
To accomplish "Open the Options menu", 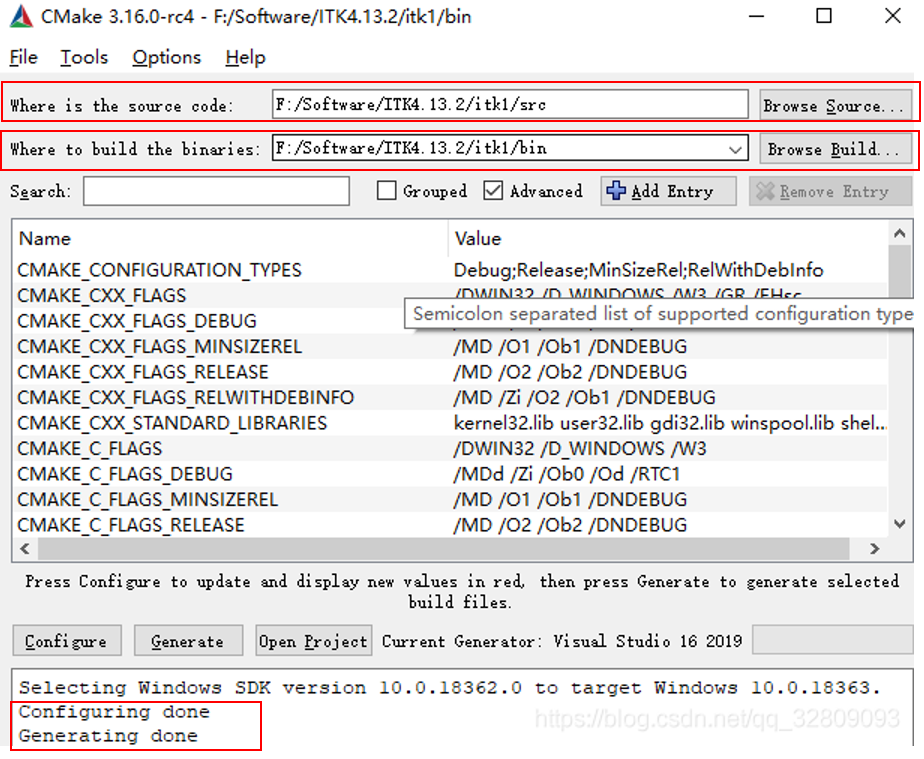I will (167, 57).
